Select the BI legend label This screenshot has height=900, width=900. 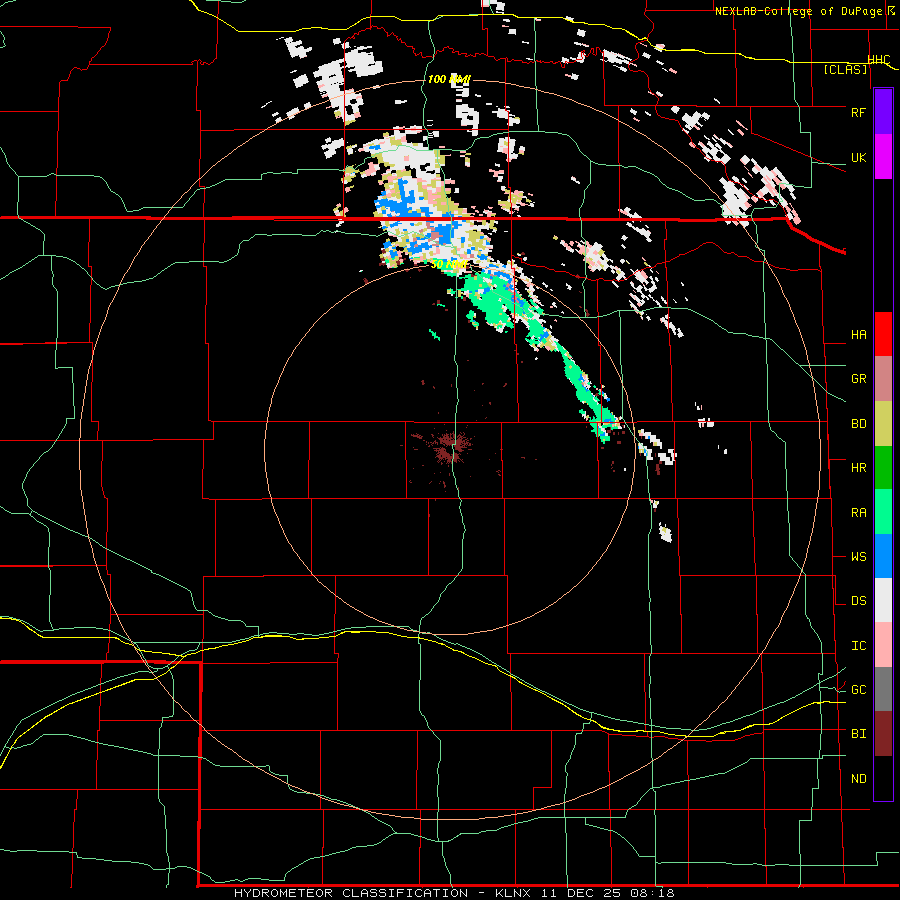click(858, 734)
